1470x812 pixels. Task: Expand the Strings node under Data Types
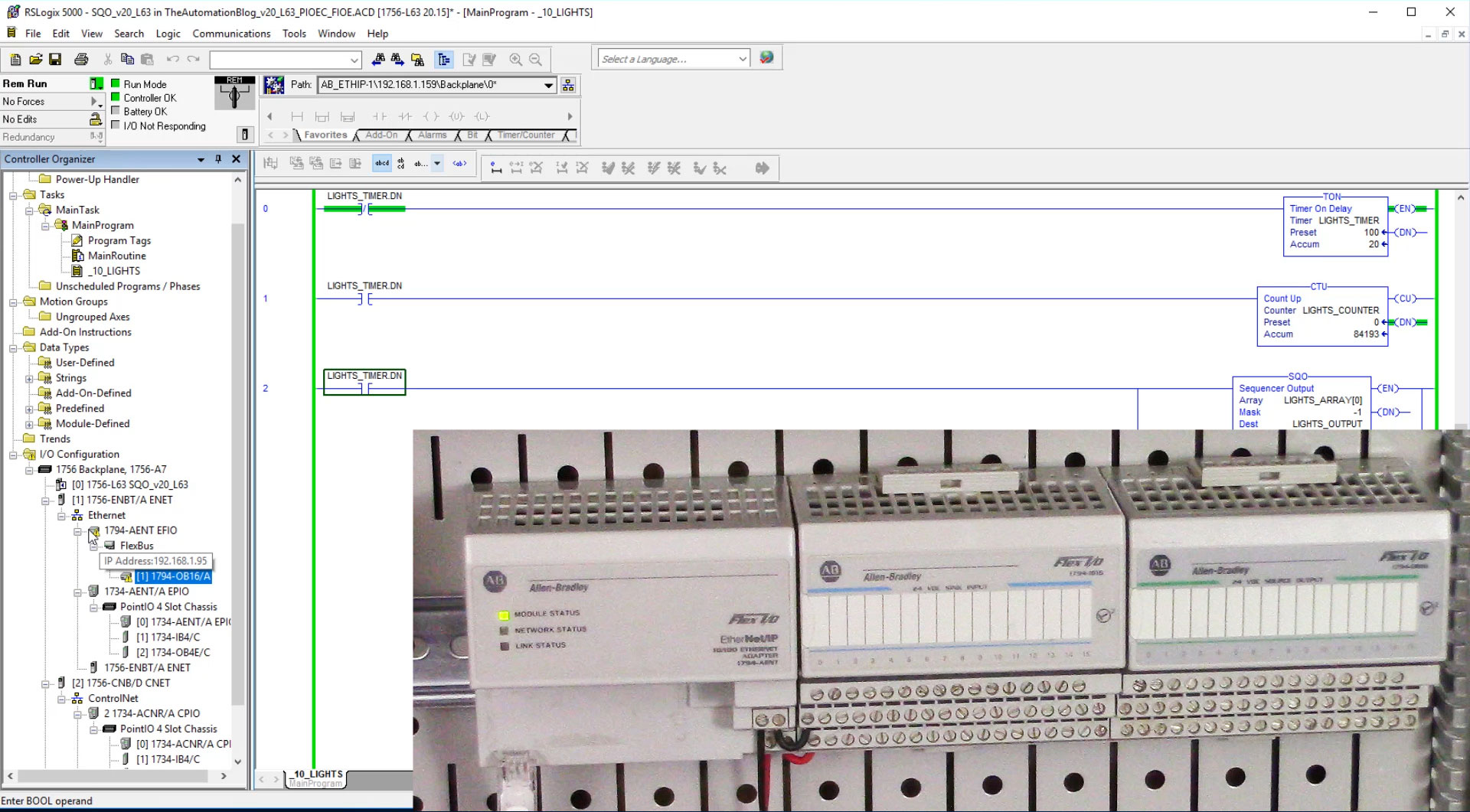pyautogui.click(x=30, y=377)
